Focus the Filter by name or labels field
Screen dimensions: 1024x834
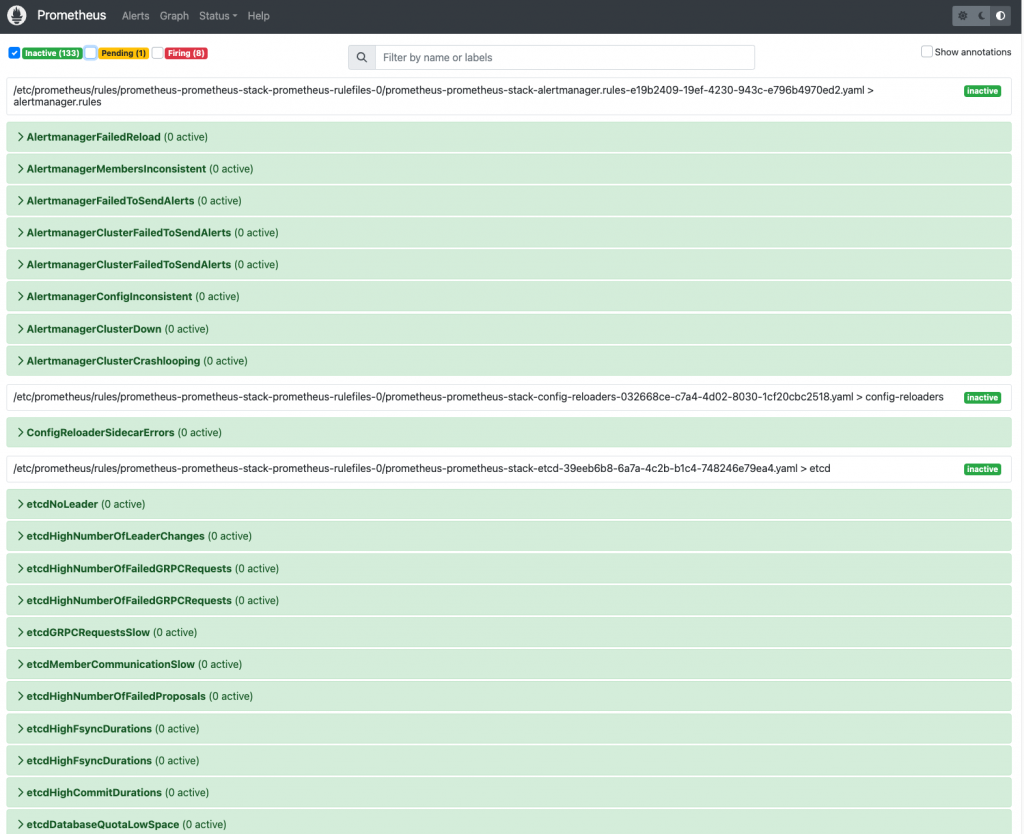tap(565, 57)
